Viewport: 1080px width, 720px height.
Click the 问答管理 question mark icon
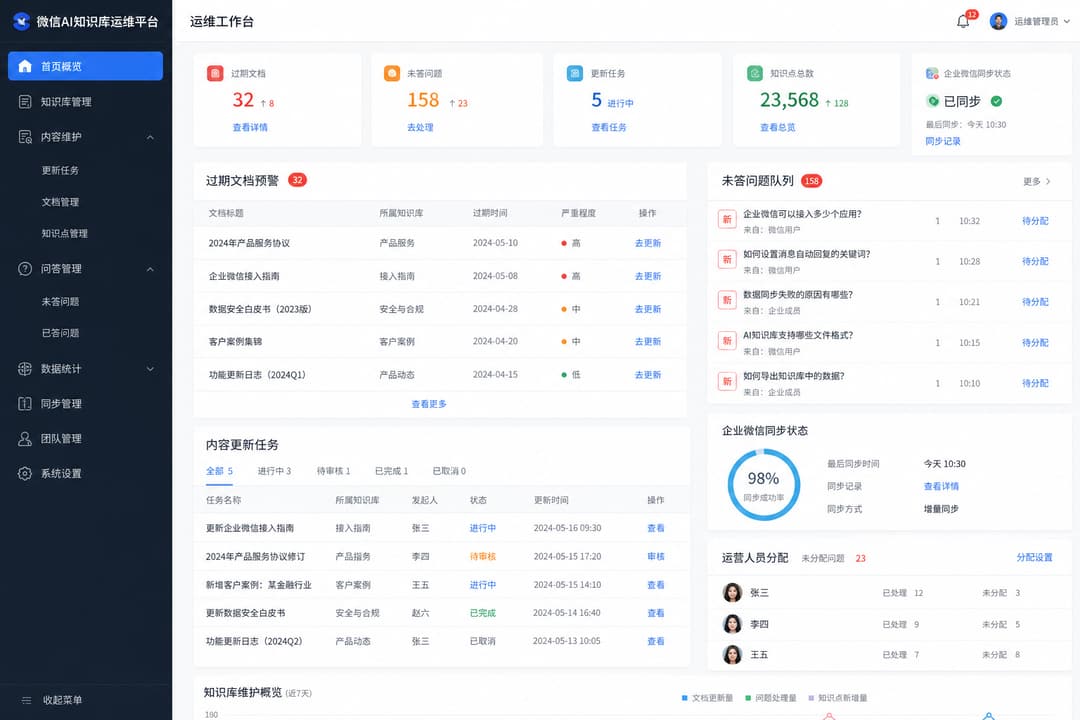click(x=25, y=269)
